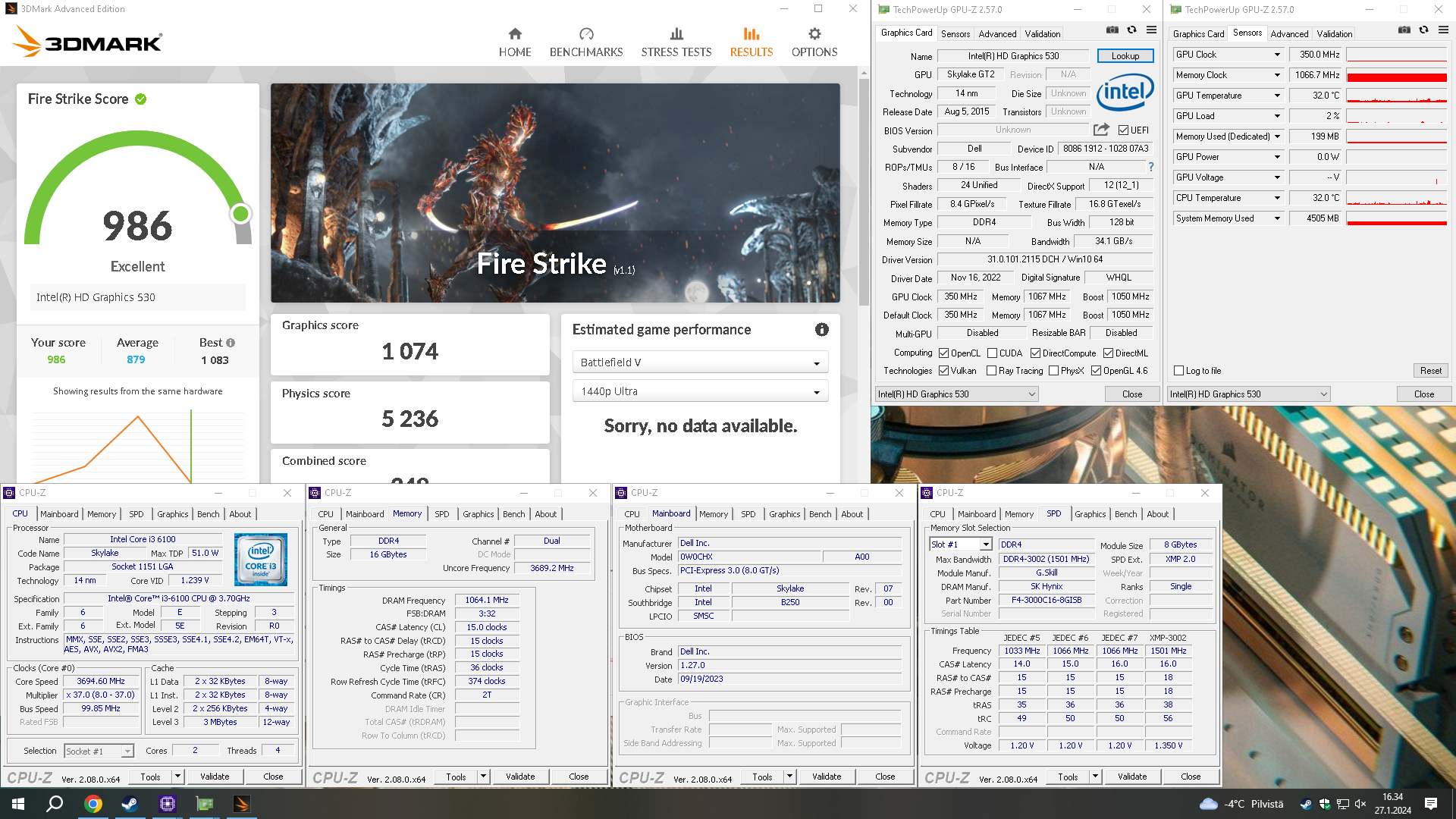Toggle OpenCL checkbox in GPU-Z
Image resolution: width=1456 pixels, height=819 pixels.
943,353
